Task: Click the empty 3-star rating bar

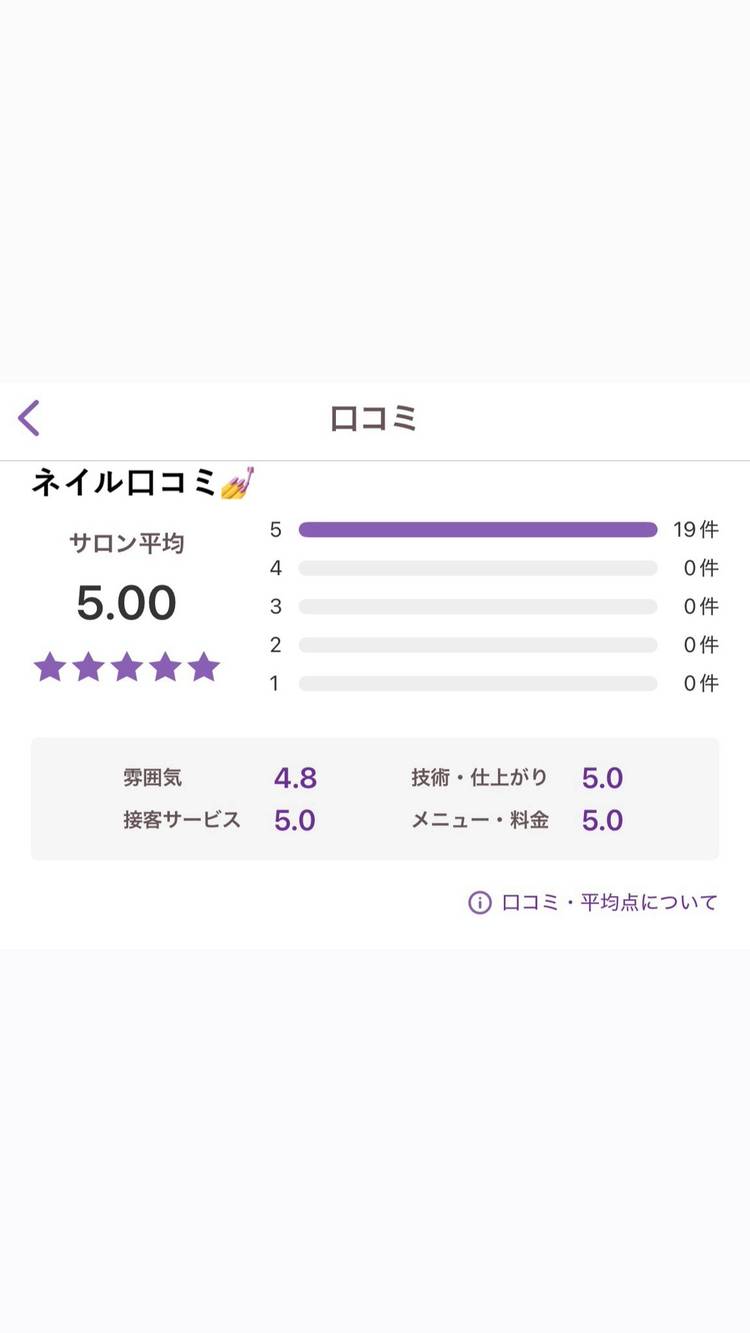Action: coord(477,606)
